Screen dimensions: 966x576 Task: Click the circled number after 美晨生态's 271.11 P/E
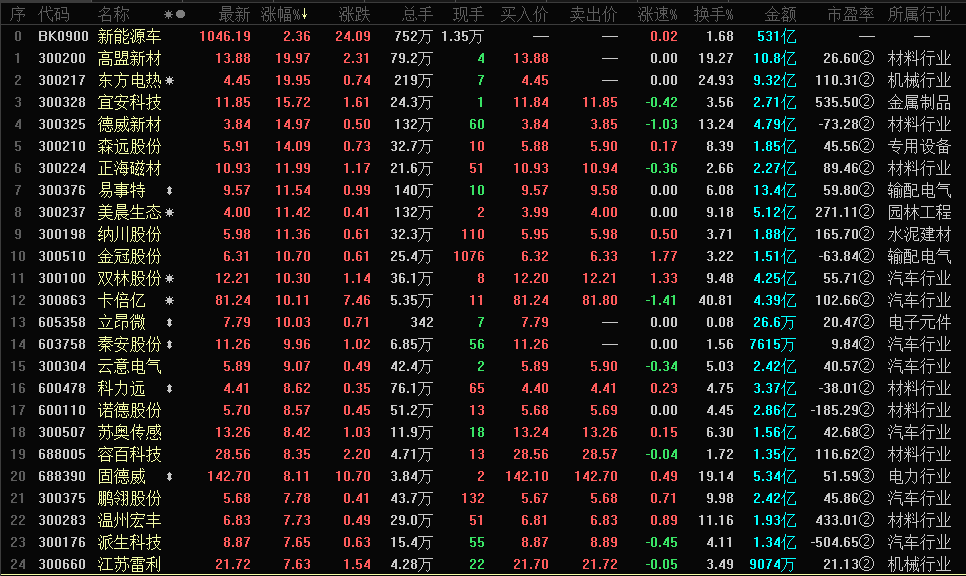point(866,213)
